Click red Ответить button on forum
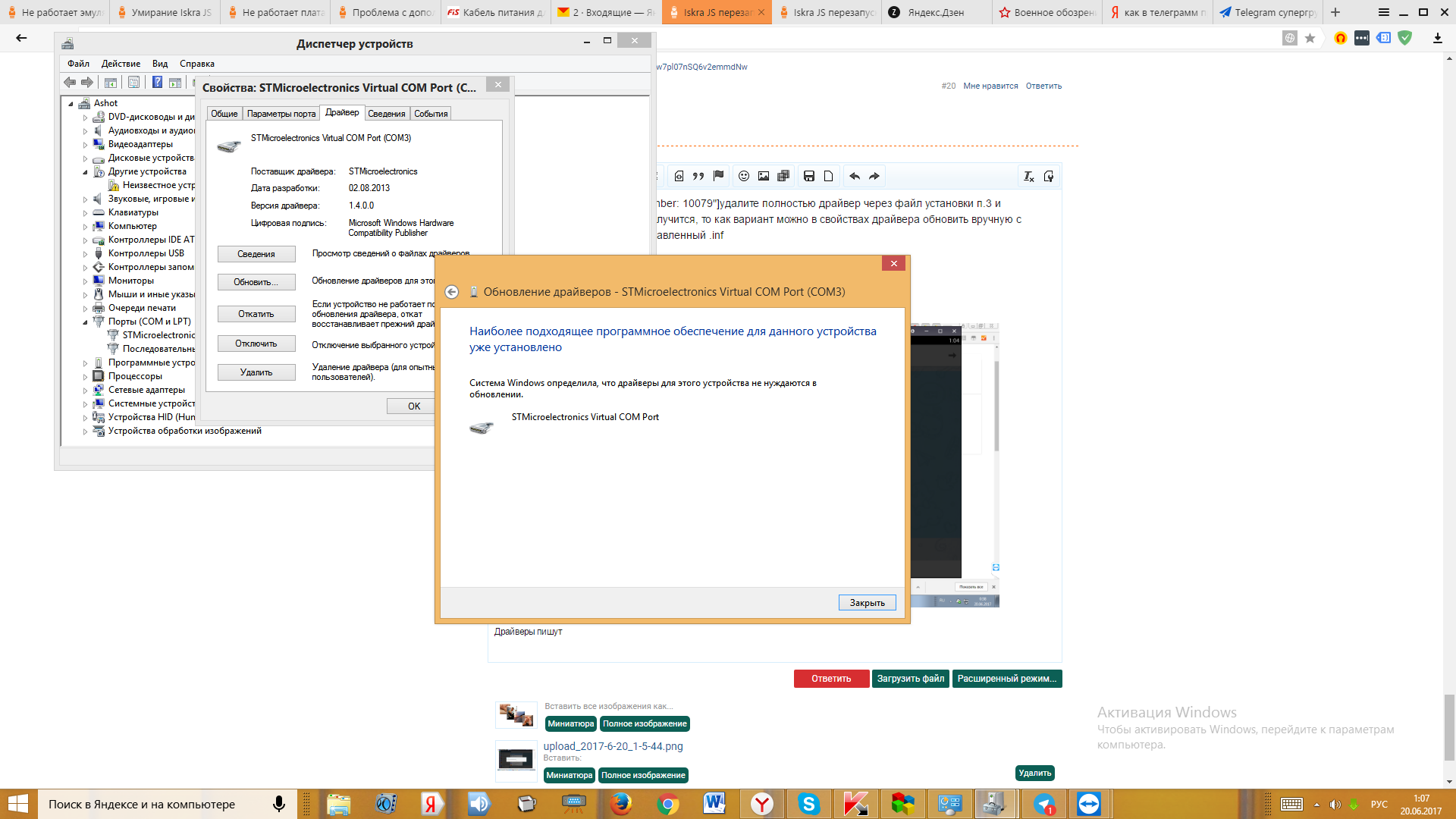 [831, 679]
